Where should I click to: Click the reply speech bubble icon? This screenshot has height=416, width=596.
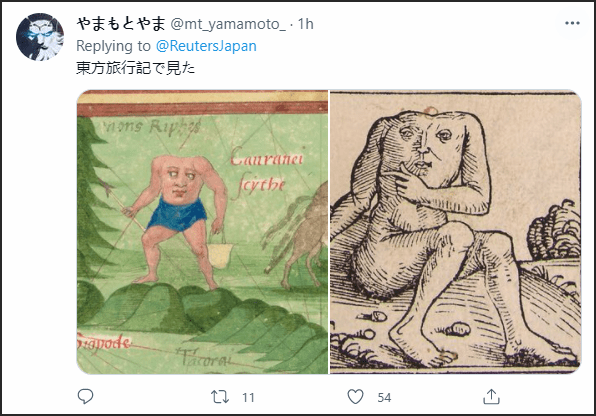pyautogui.click(x=86, y=397)
